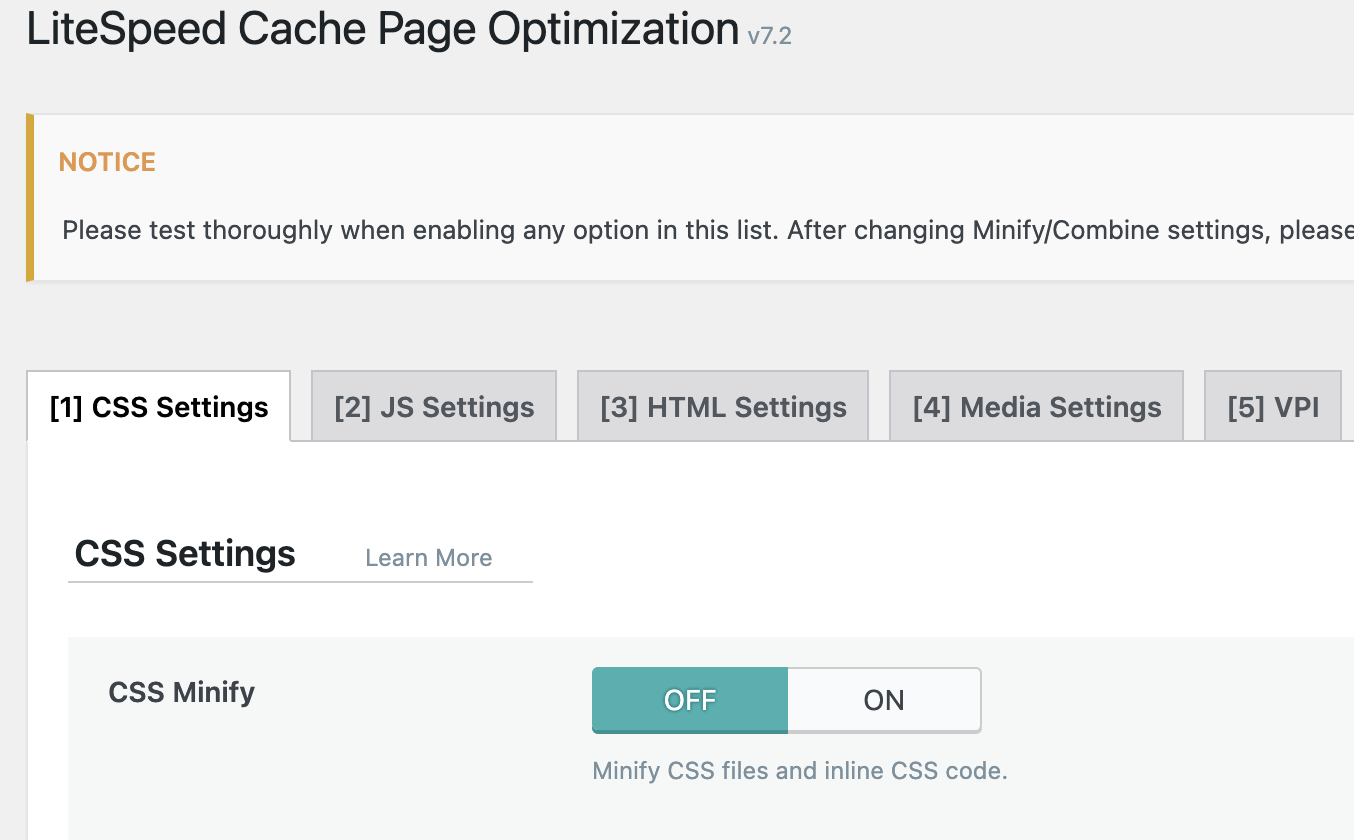1354x840 pixels.
Task: Go to the Media Settings tab
Action: pyautogui.click(x=1036, y=407)
